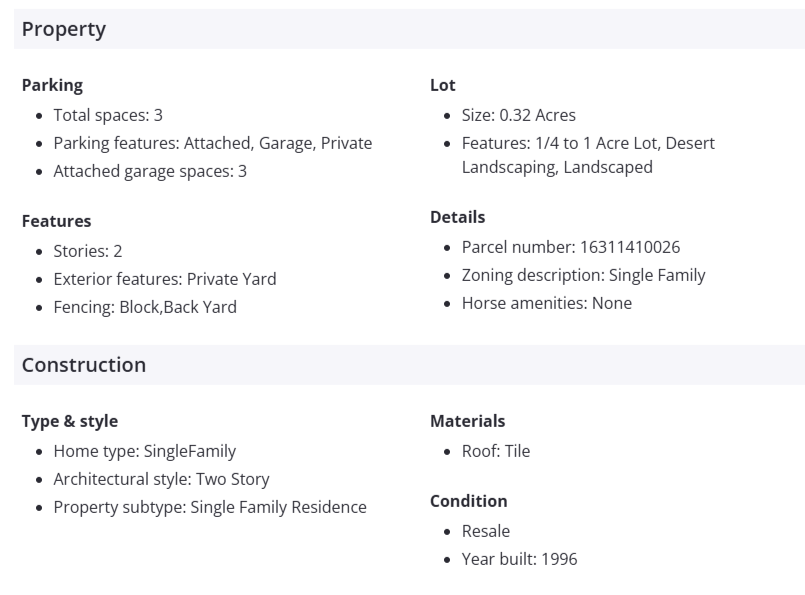Click the Architectural style: Two Story line

point(161,479)
